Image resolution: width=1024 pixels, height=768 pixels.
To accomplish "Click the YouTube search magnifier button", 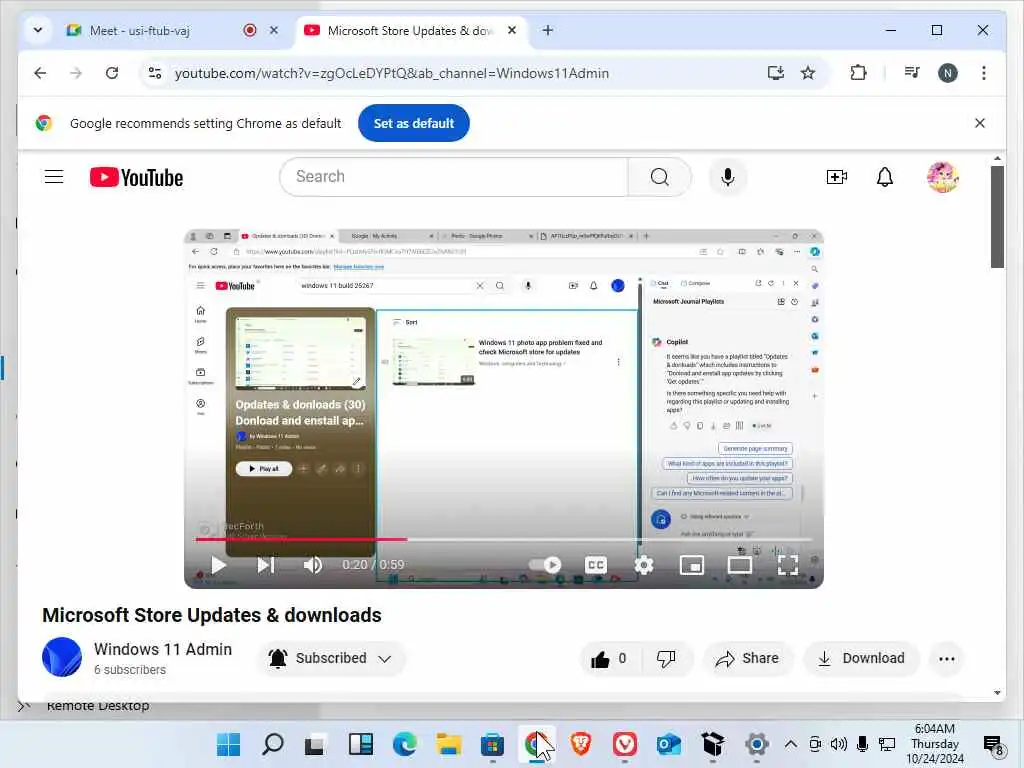I will (x=660, y=177).
